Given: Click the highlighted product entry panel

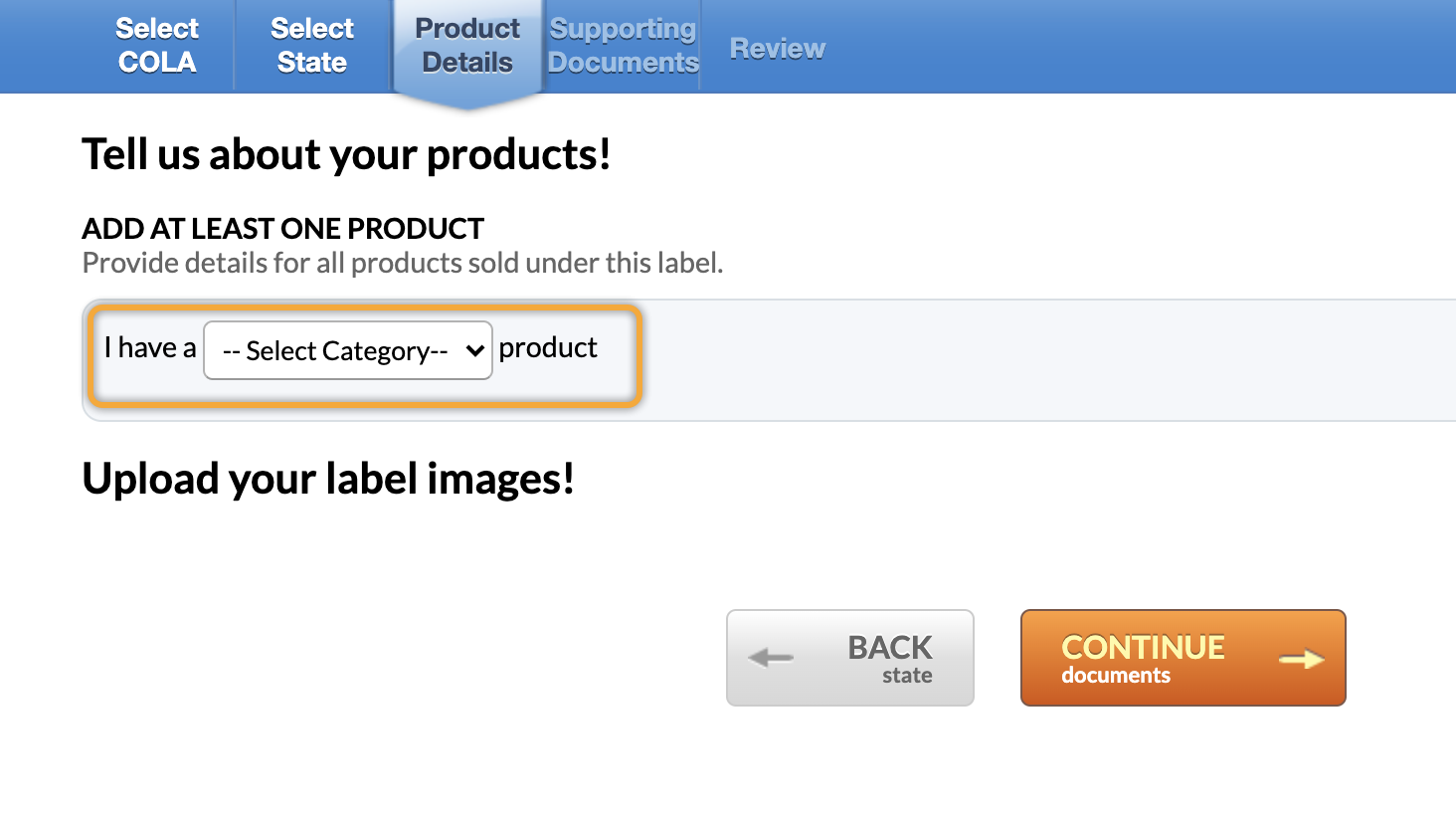Looking at the screenshot, I should coord(364,355).
